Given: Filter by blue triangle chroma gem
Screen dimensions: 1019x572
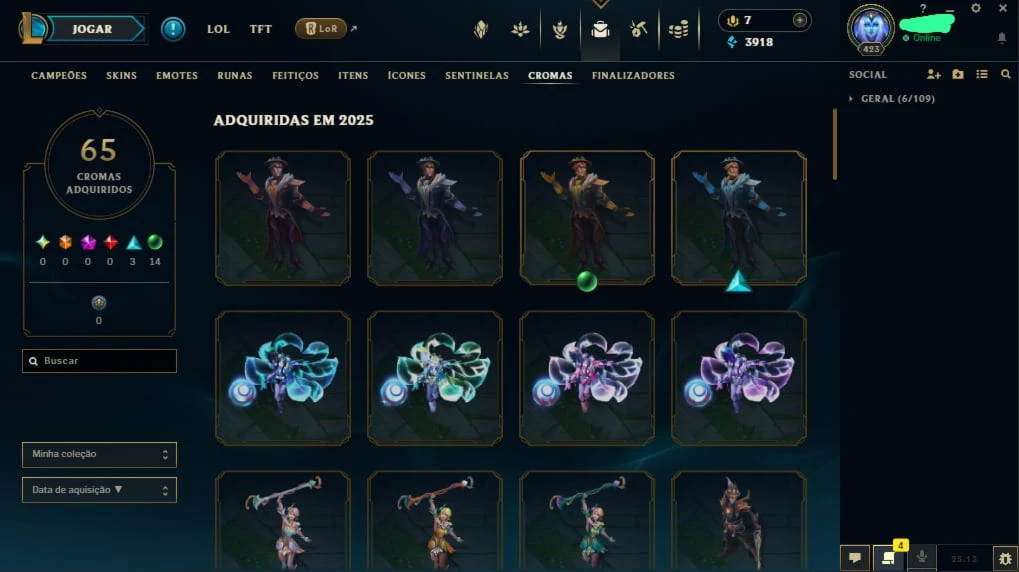Looking at the screenshot, I should [x=133, y=242].
